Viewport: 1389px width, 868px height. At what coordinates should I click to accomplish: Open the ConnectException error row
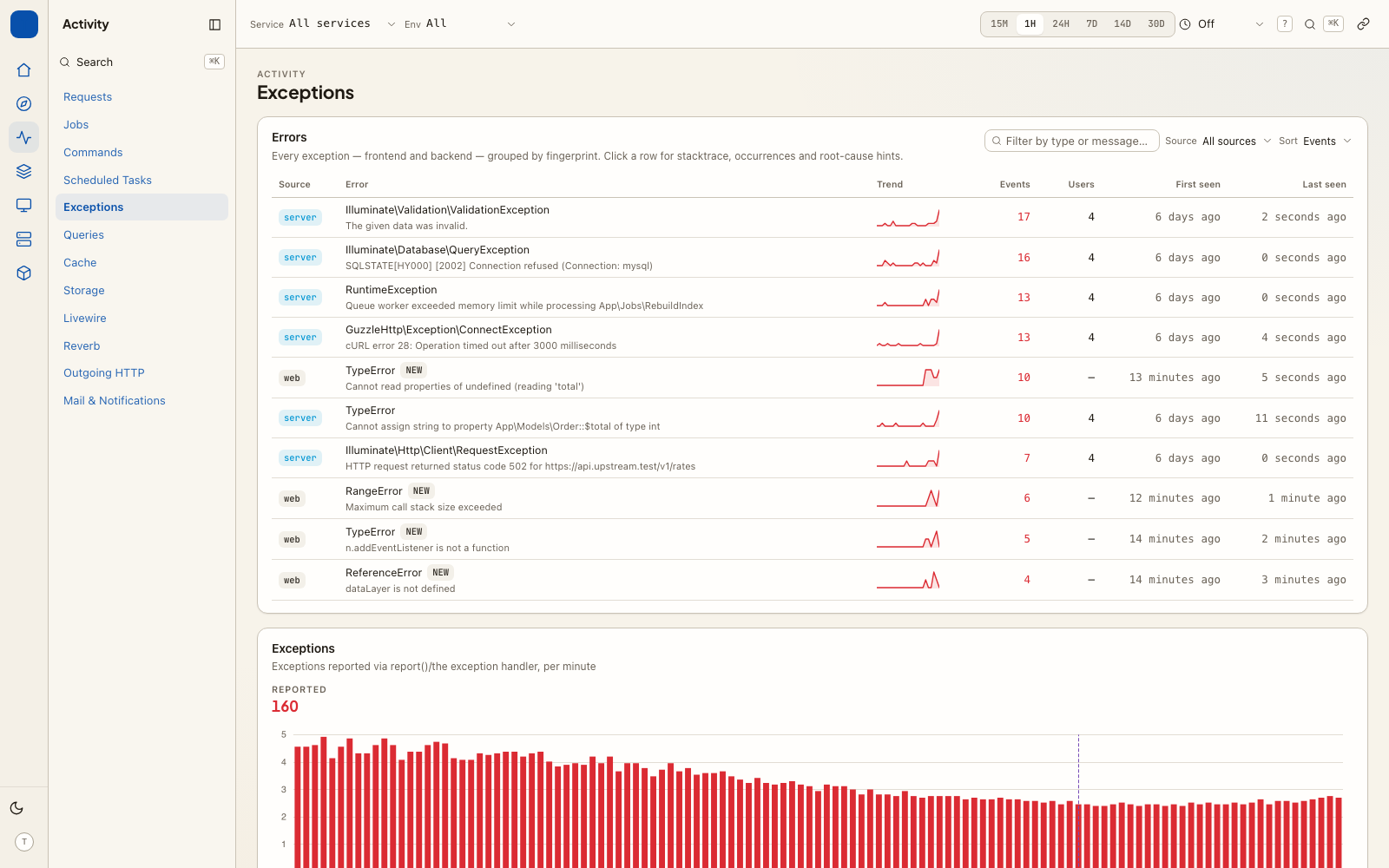coord(813,338)
